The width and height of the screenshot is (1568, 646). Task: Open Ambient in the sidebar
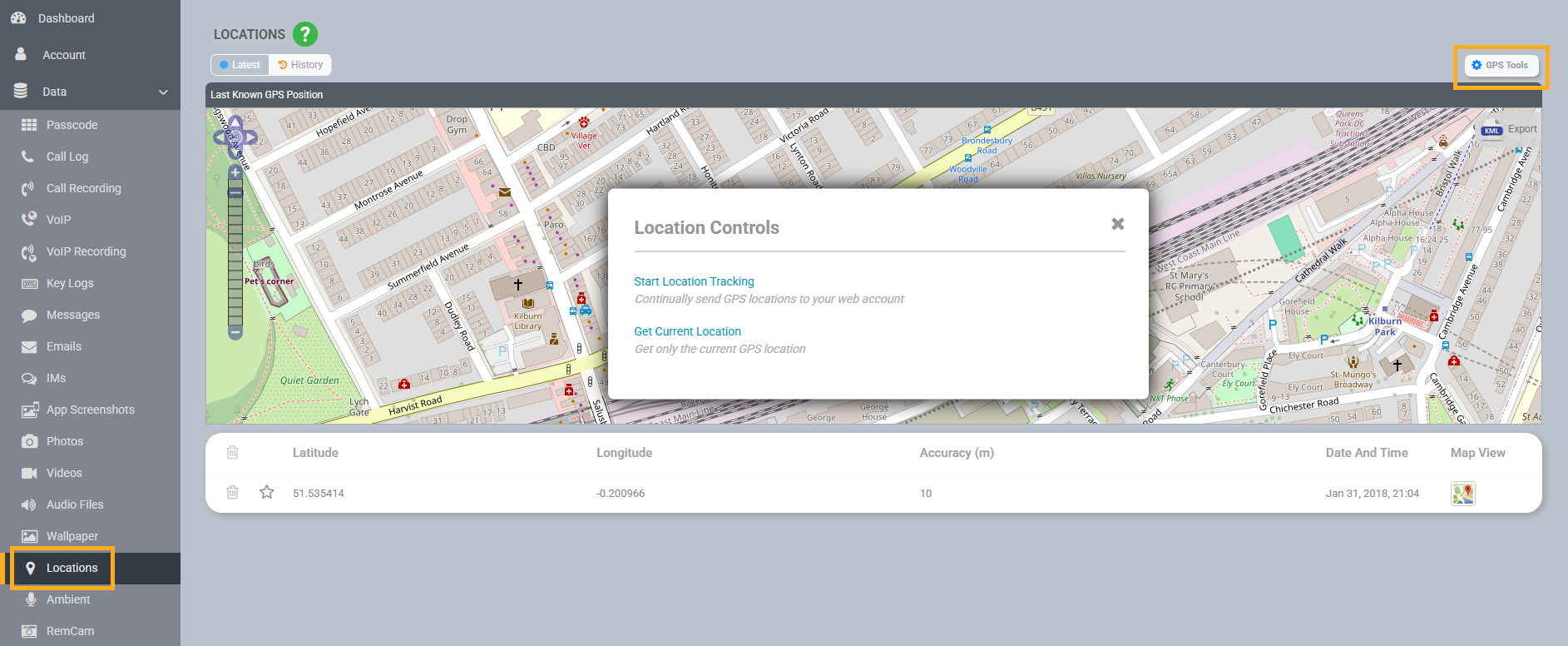click(x=68, y=599)
